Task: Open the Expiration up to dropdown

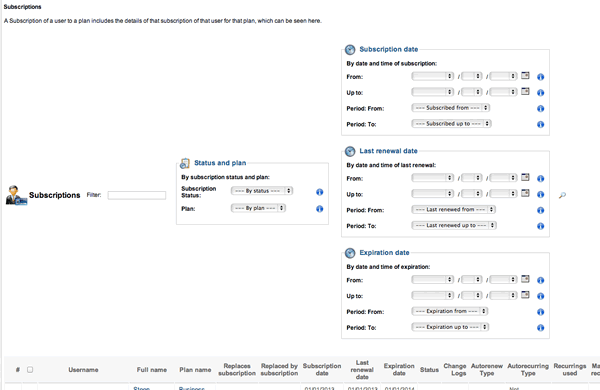Action: click(450, 327)
